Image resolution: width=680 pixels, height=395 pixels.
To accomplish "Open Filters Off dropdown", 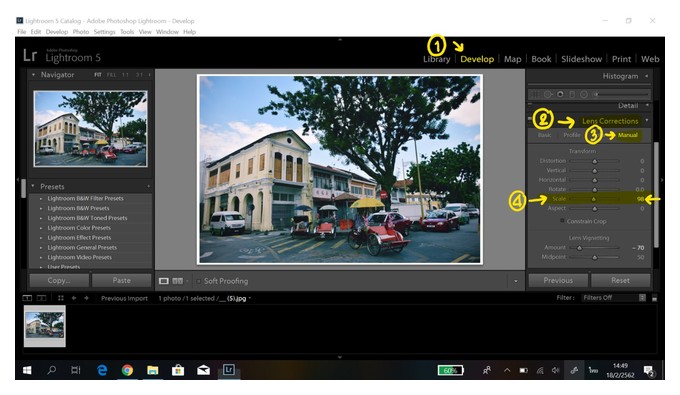I will coord(614,298).
